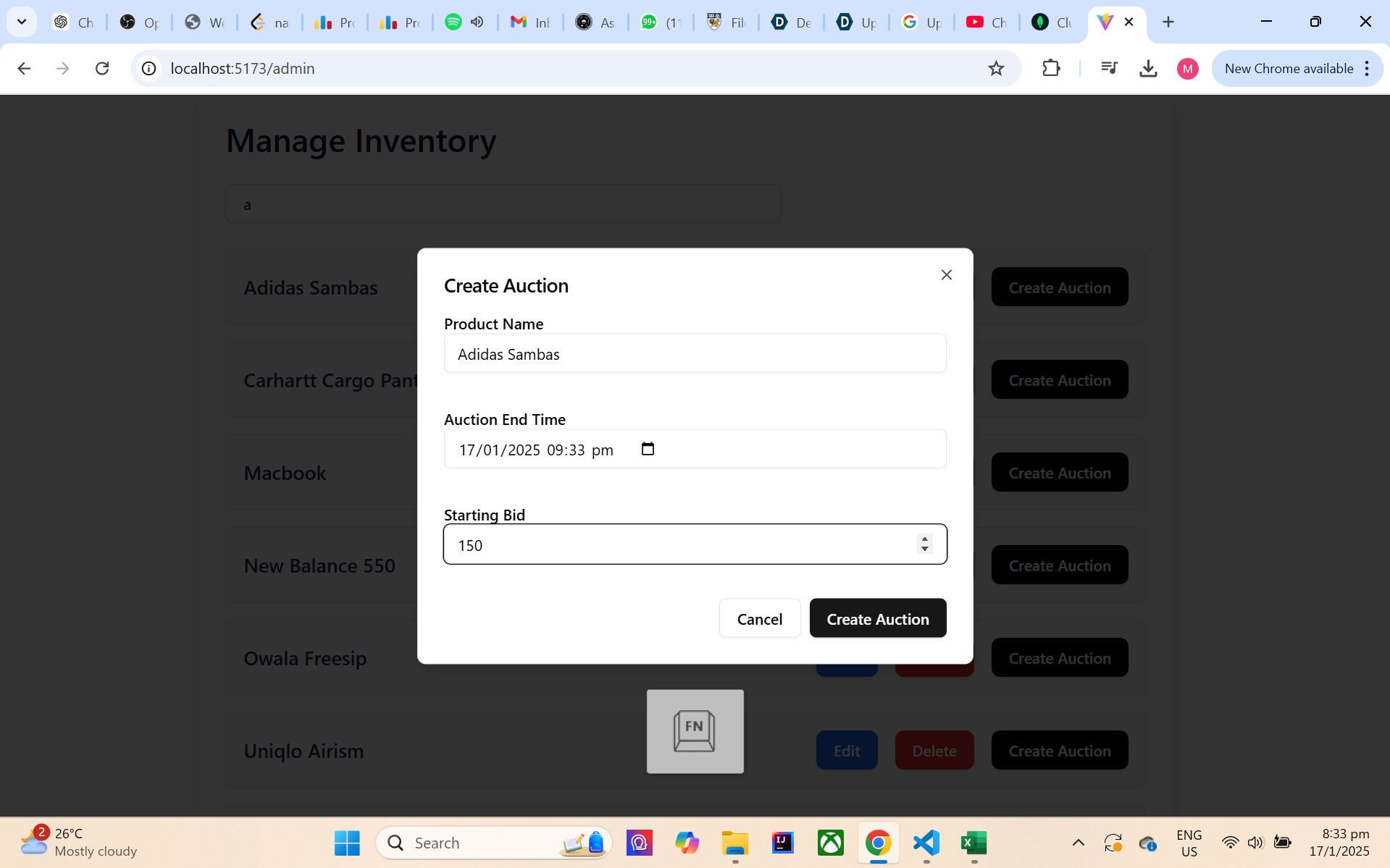Image resolution: width=1390 pixels, height=868 pixels.
Task: Click Create Auction for the Macbook row
Action: coord(1059,472)
